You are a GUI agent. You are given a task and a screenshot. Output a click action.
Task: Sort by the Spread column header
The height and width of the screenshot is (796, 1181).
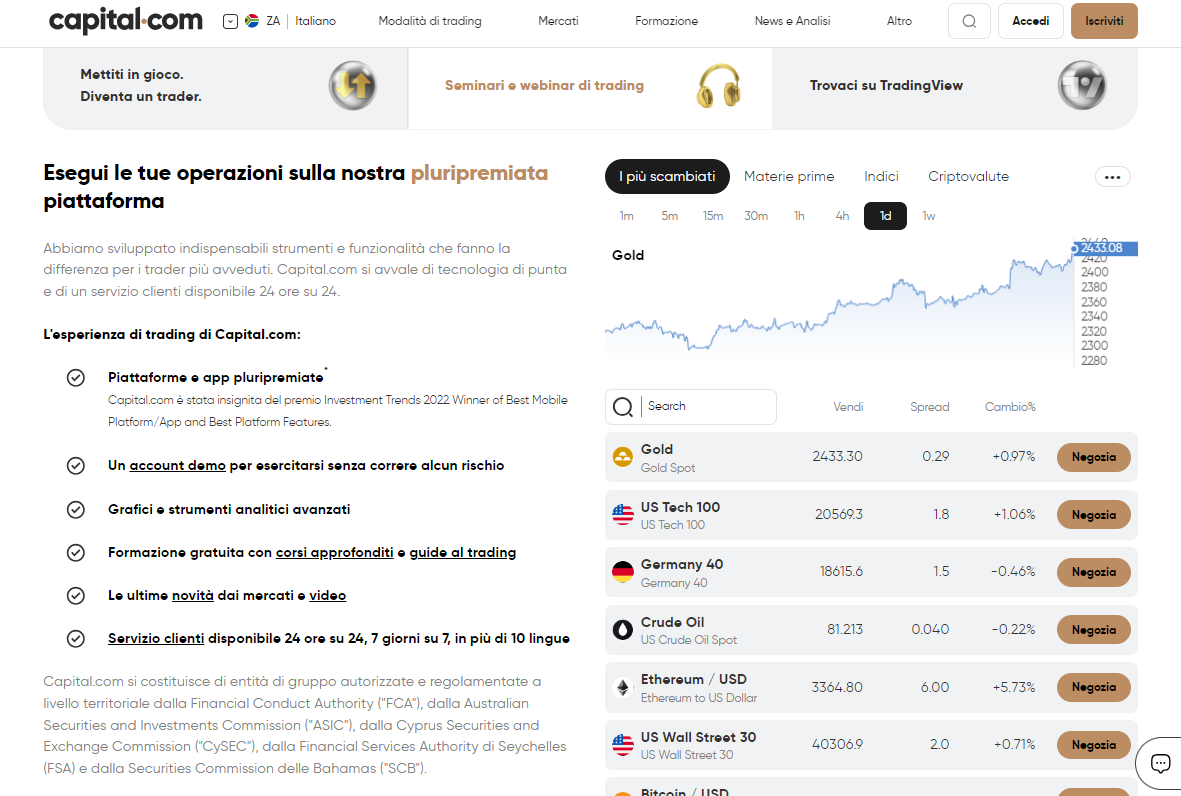point(929,407)
